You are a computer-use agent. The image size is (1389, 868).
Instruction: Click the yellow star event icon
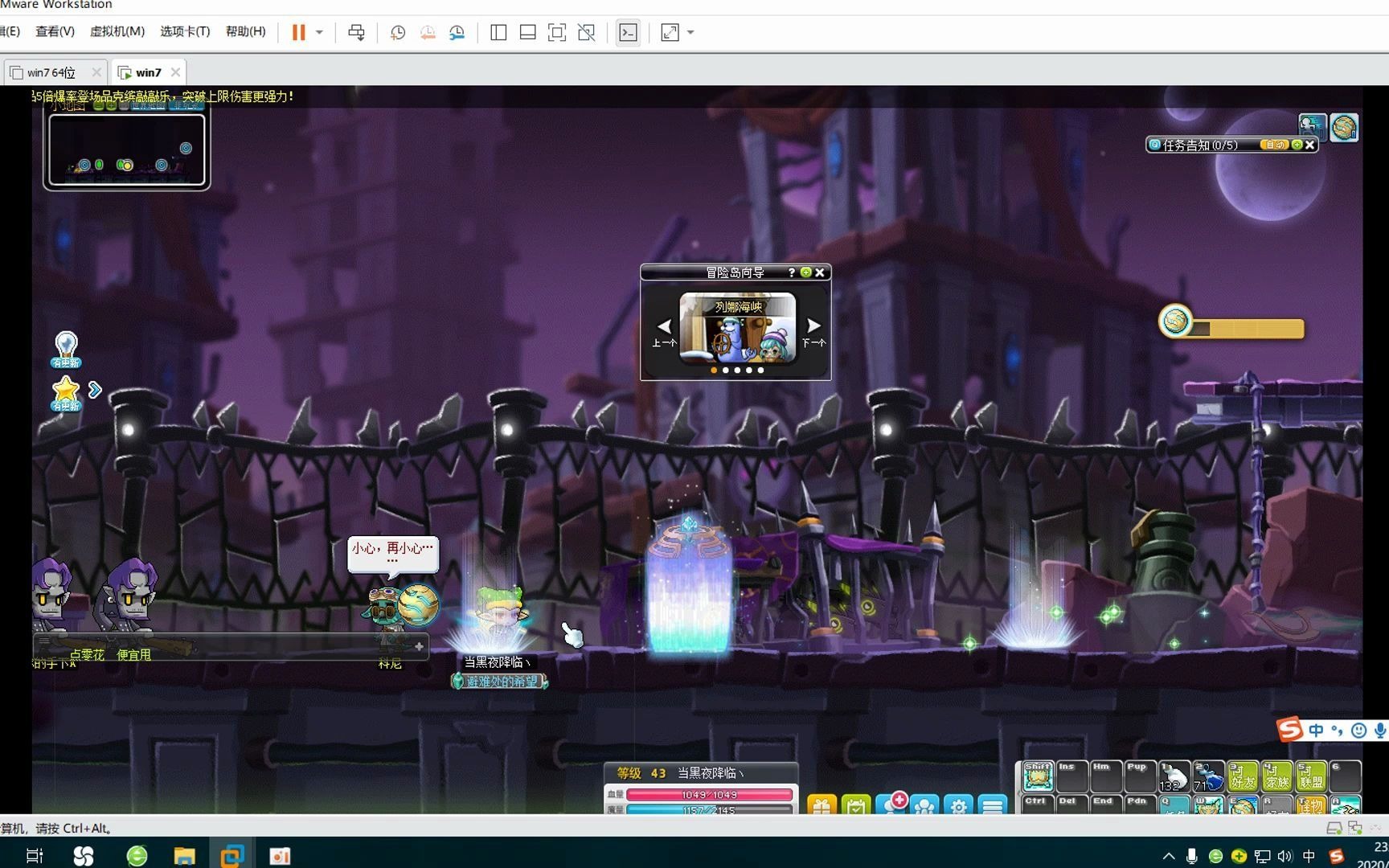66,392
